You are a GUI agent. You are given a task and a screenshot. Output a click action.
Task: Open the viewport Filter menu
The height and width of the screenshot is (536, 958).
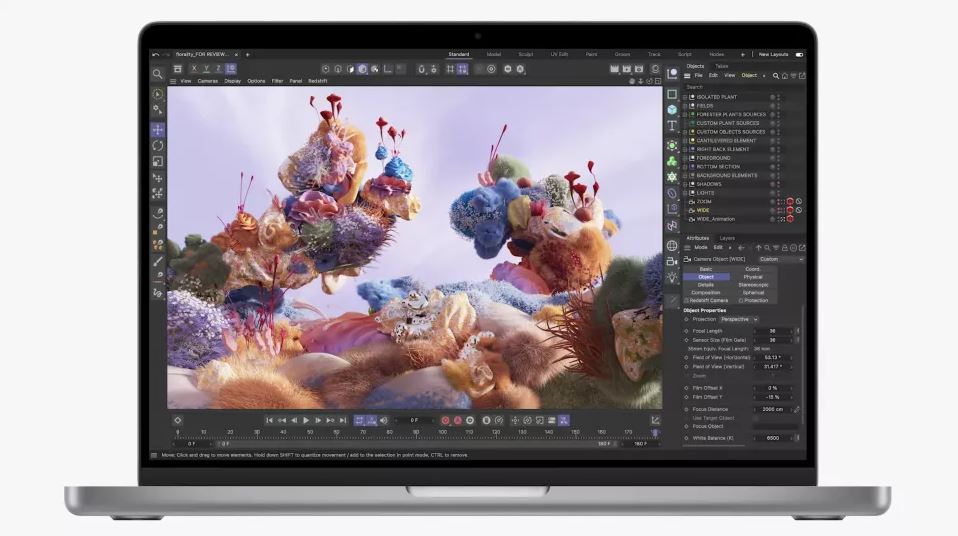tap(277, 81)
